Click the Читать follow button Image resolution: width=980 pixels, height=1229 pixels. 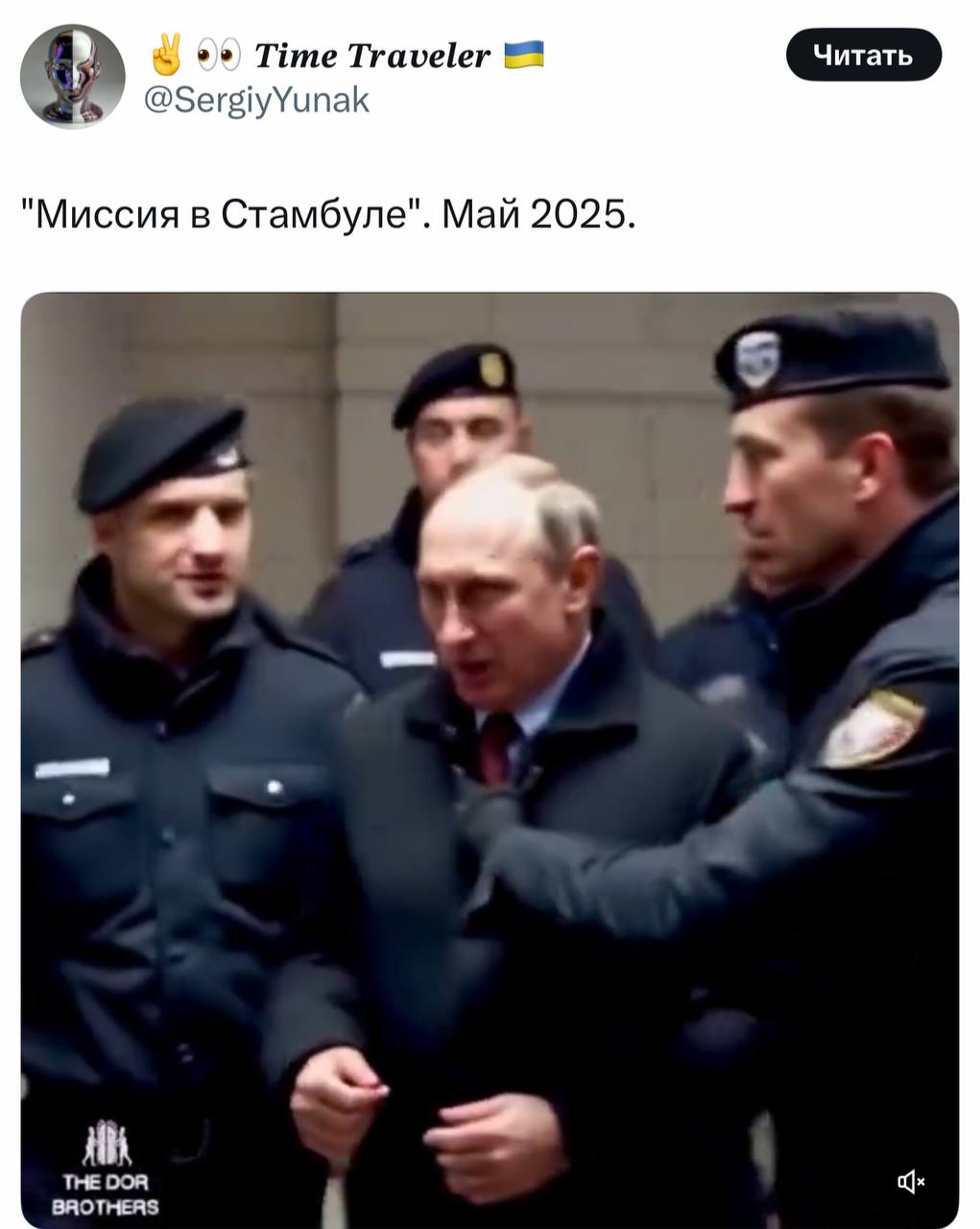[863, 55]
